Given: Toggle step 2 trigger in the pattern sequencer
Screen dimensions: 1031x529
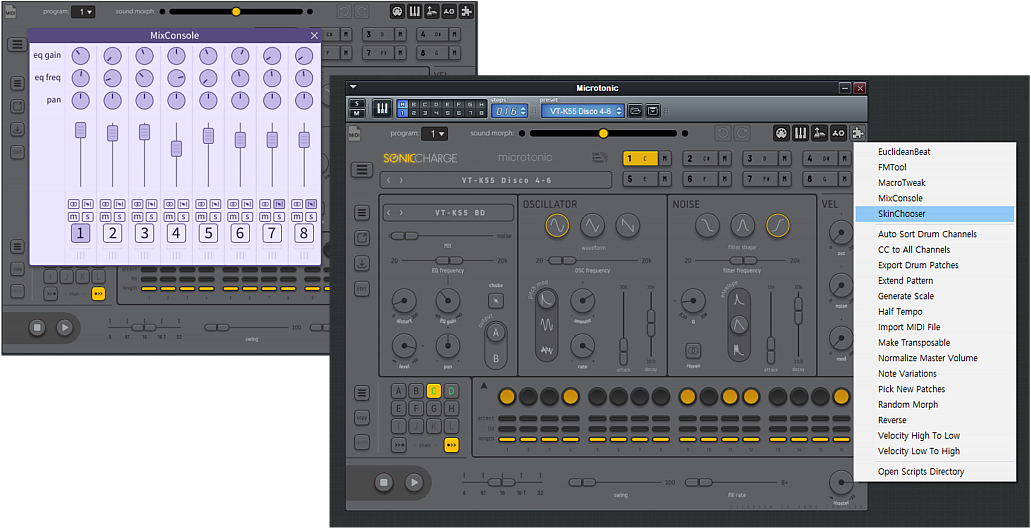Looking at the screenshot, I should click(x=528, y=396).
